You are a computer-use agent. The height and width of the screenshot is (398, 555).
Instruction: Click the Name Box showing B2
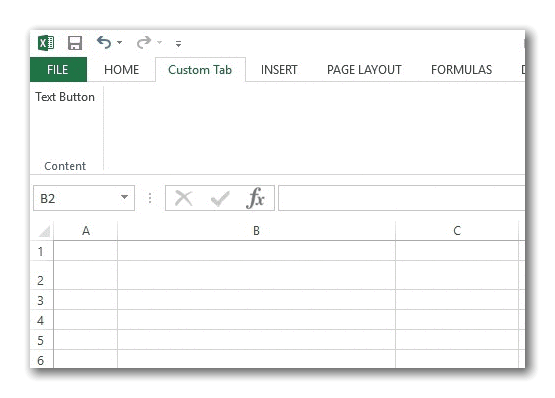(x=84, y=198)
